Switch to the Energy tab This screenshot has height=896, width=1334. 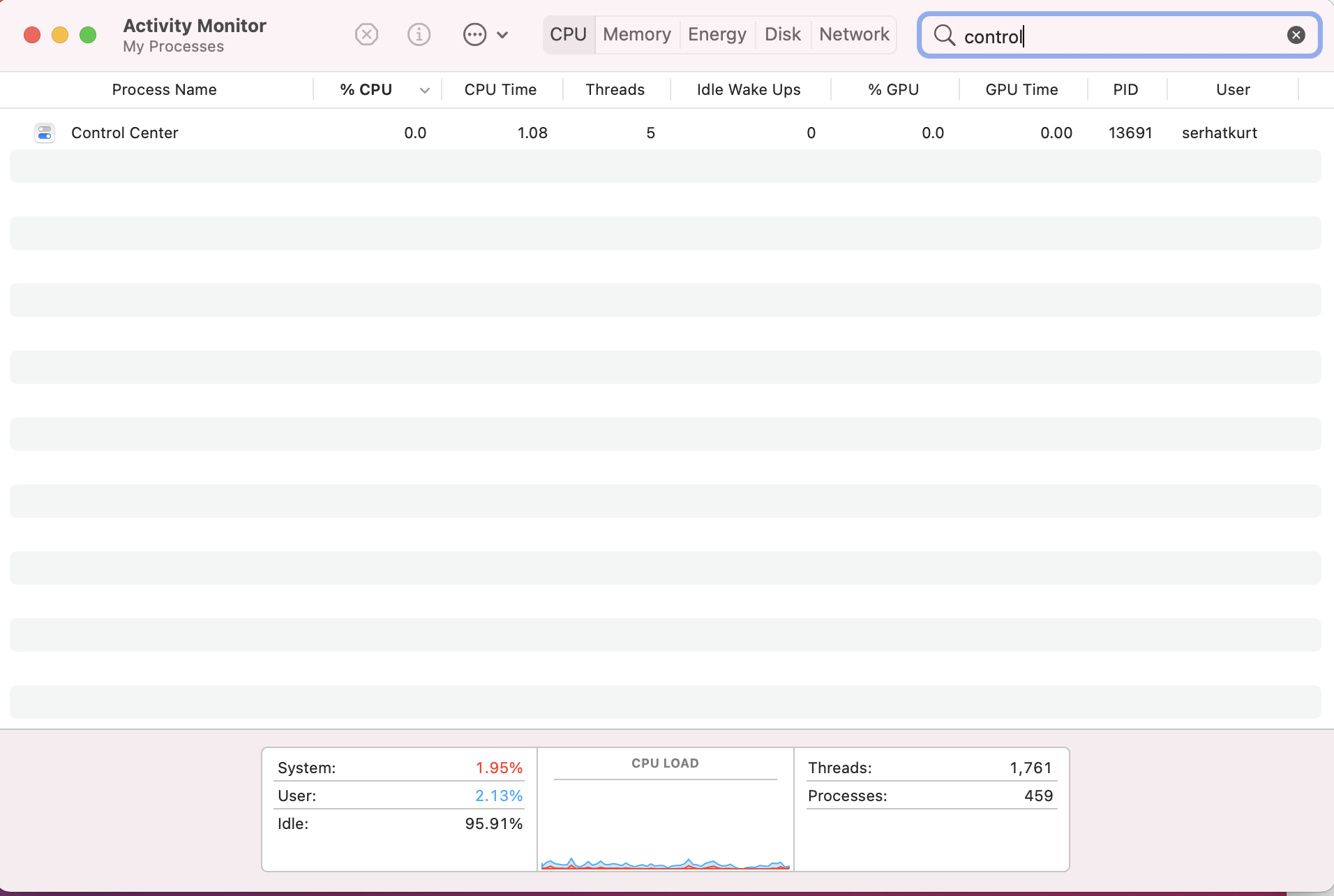[717, 34]
